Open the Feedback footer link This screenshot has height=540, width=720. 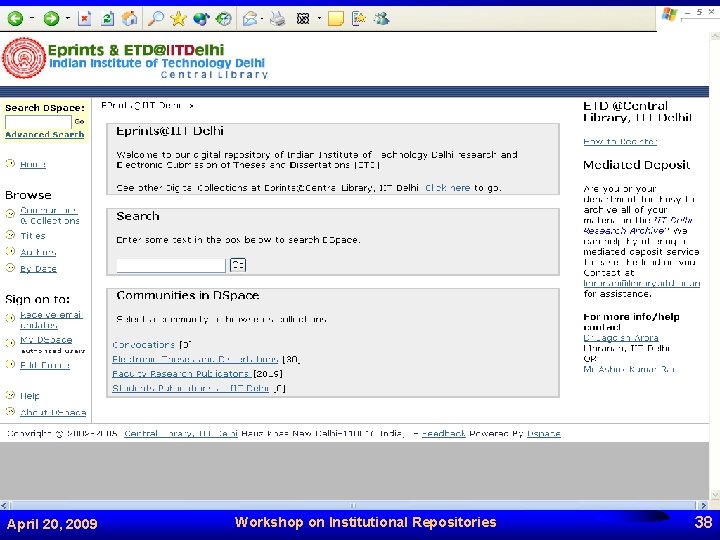click(x=444, y=433)
